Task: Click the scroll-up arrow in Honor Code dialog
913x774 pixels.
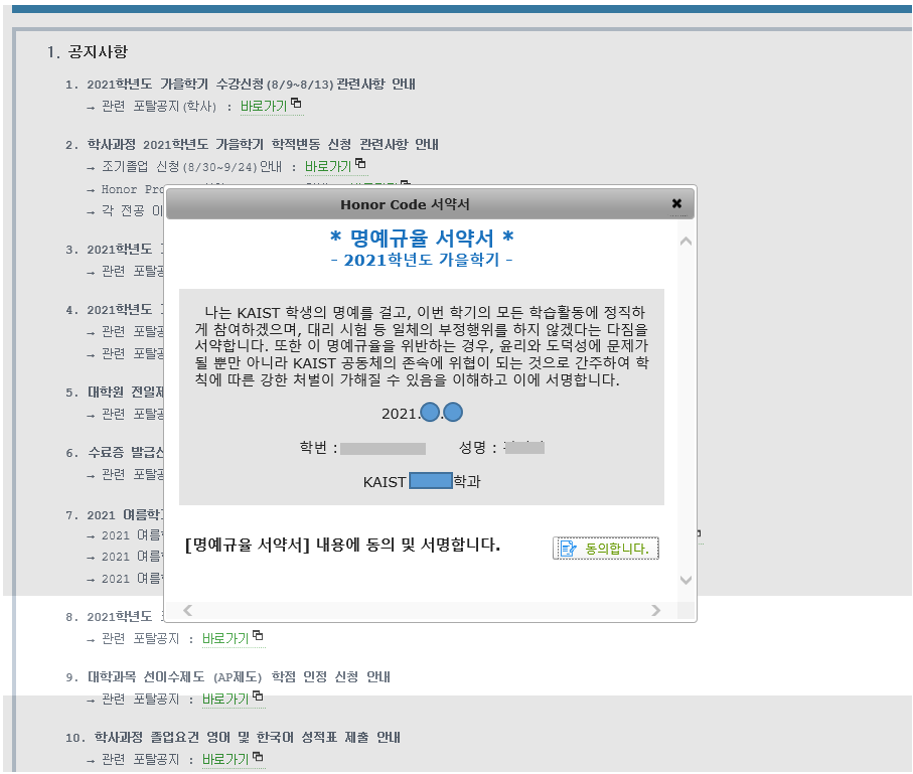Action: point(686,241)
